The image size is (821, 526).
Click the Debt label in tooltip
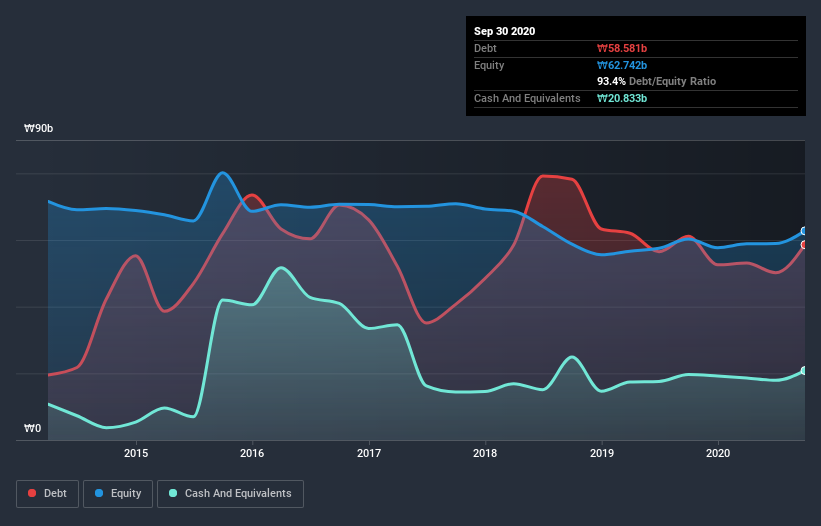pyautogui.click(x=485, y=48)
